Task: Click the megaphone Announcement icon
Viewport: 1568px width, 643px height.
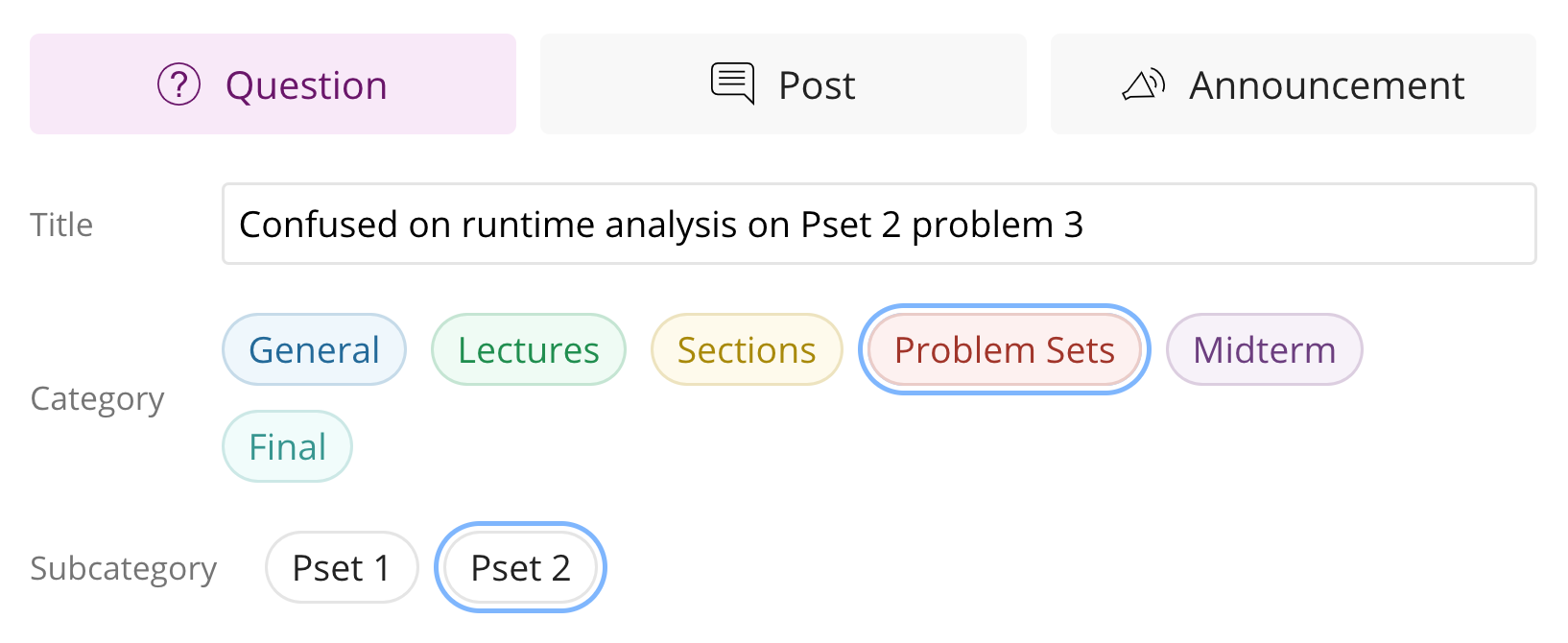Action: point(1143,84)
